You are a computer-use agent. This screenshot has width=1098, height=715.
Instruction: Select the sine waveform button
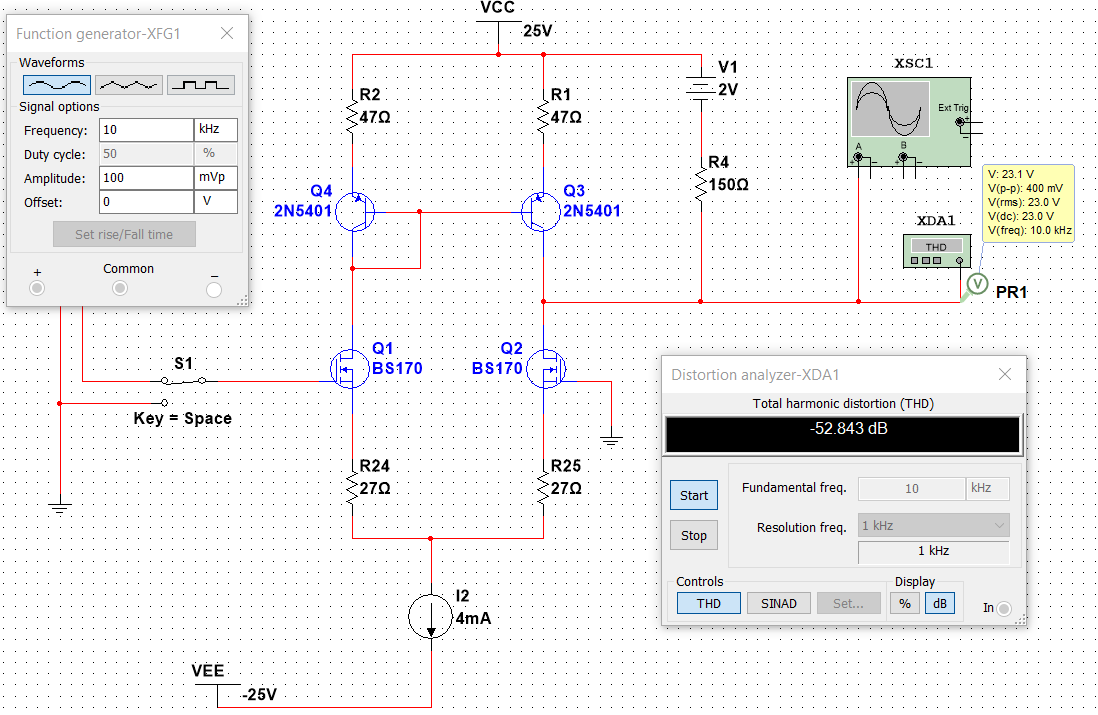pyautogui.click(x=57, y=85)
